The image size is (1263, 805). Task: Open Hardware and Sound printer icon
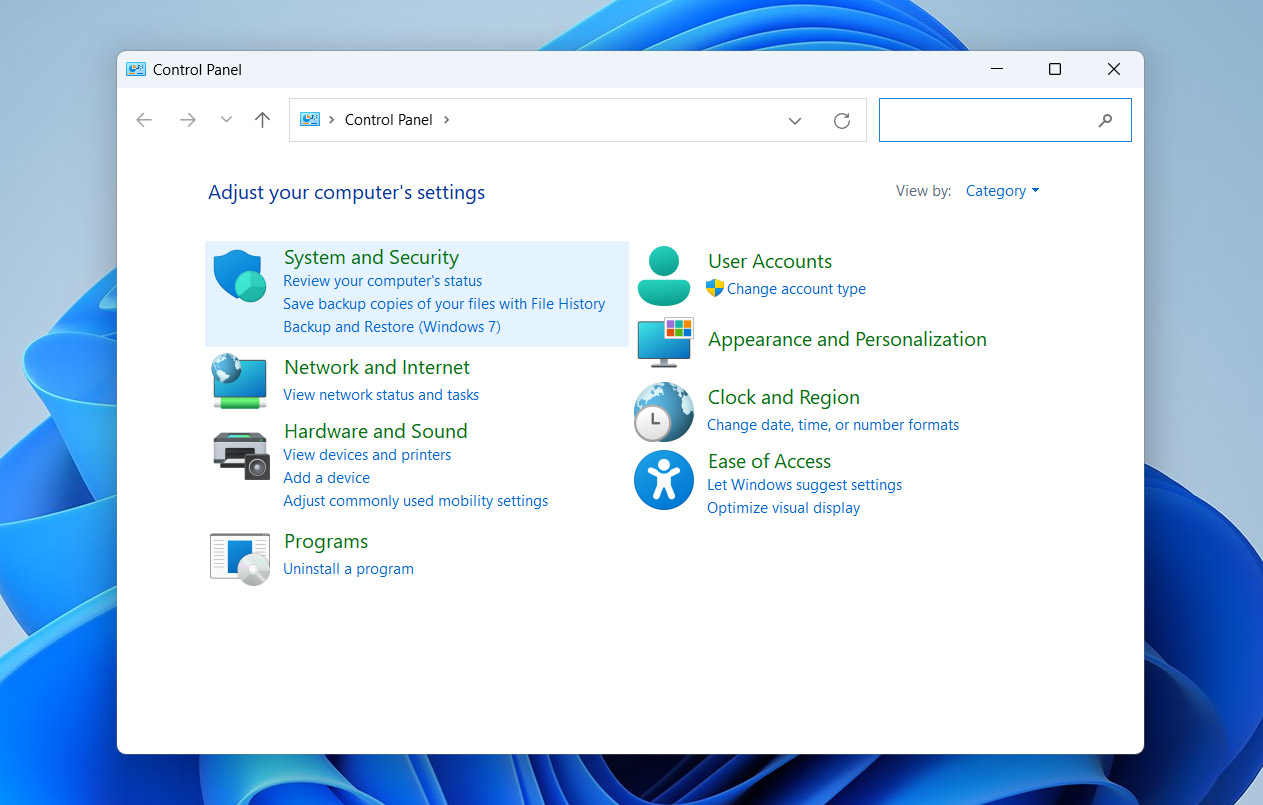tap(241, 455)
